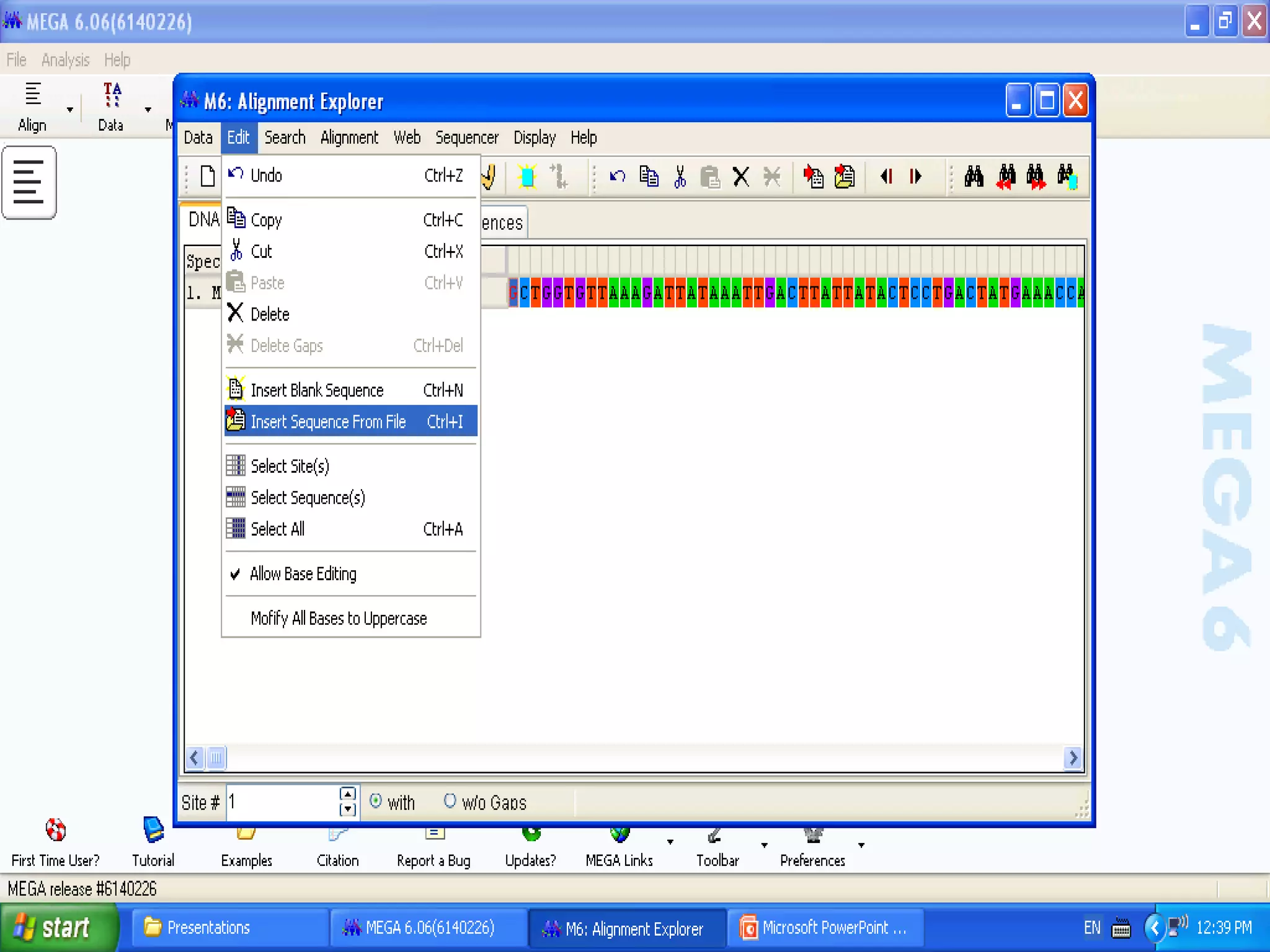Click Insert Sequence From File toolbar icon
Viewport: 1270px width, 952px height.
[845, 177]
